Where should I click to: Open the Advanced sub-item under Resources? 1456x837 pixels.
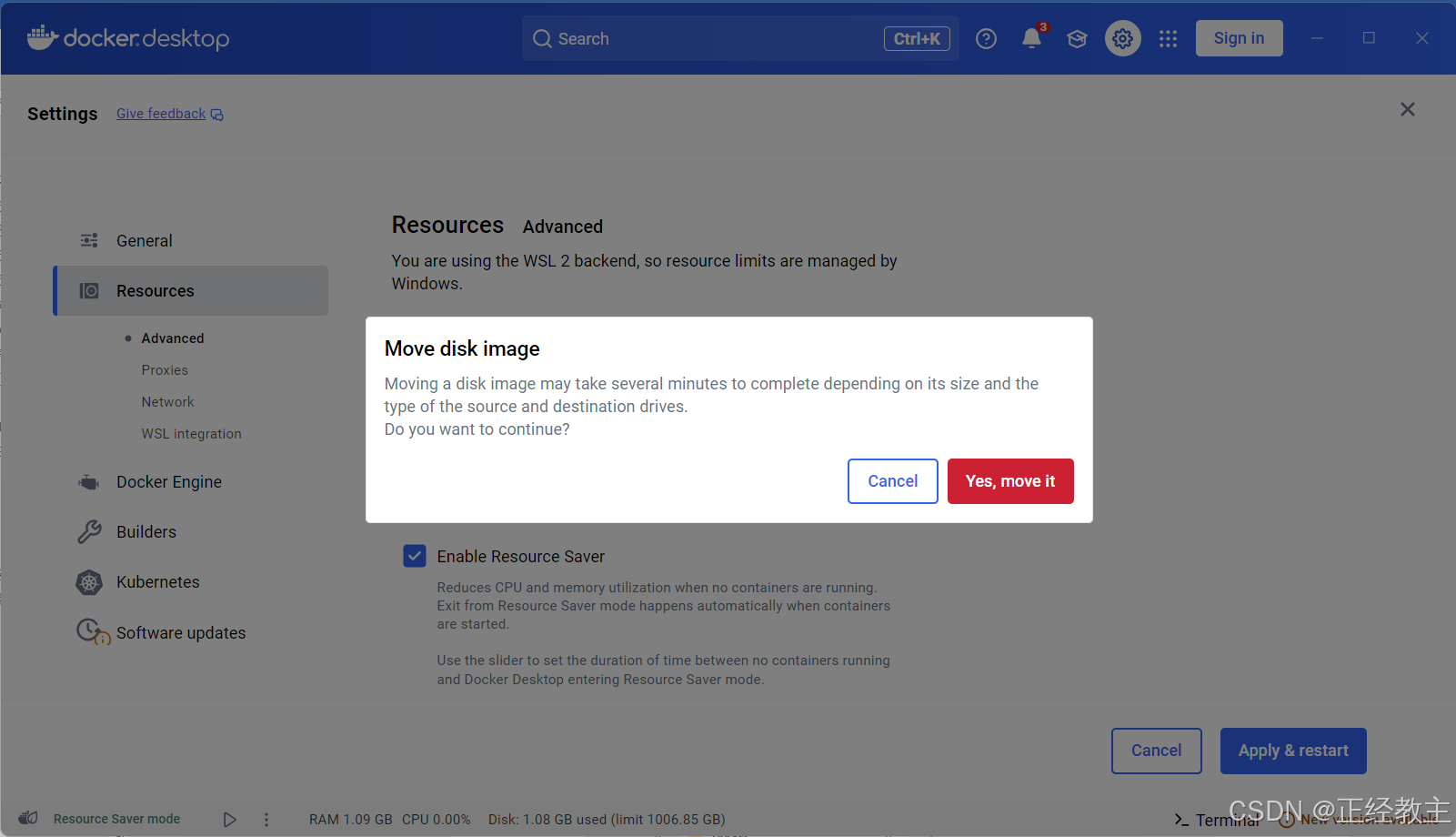pyautogui.click(x=173, y=338)
